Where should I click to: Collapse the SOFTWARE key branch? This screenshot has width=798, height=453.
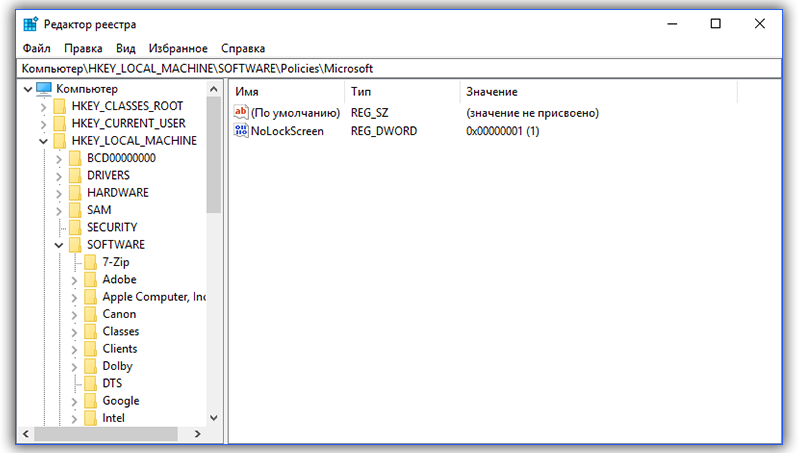[x=59, y=245]
